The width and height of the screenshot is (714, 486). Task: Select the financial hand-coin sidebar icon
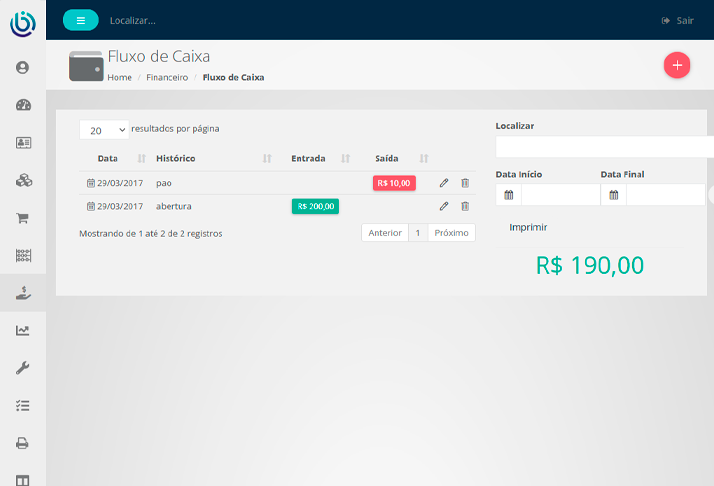[23, 292]
